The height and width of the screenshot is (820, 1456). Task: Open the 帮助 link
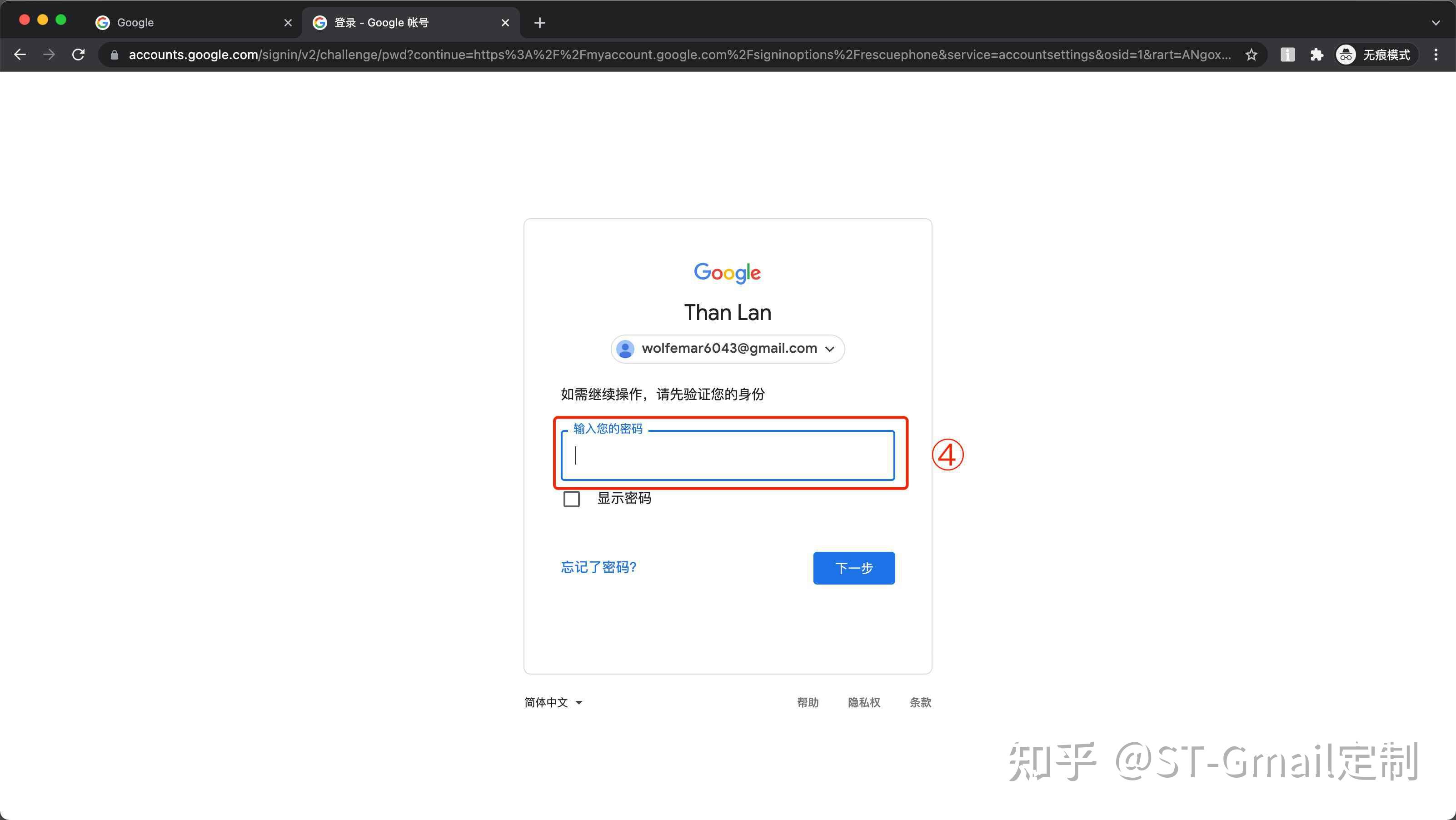click(808, 702)
